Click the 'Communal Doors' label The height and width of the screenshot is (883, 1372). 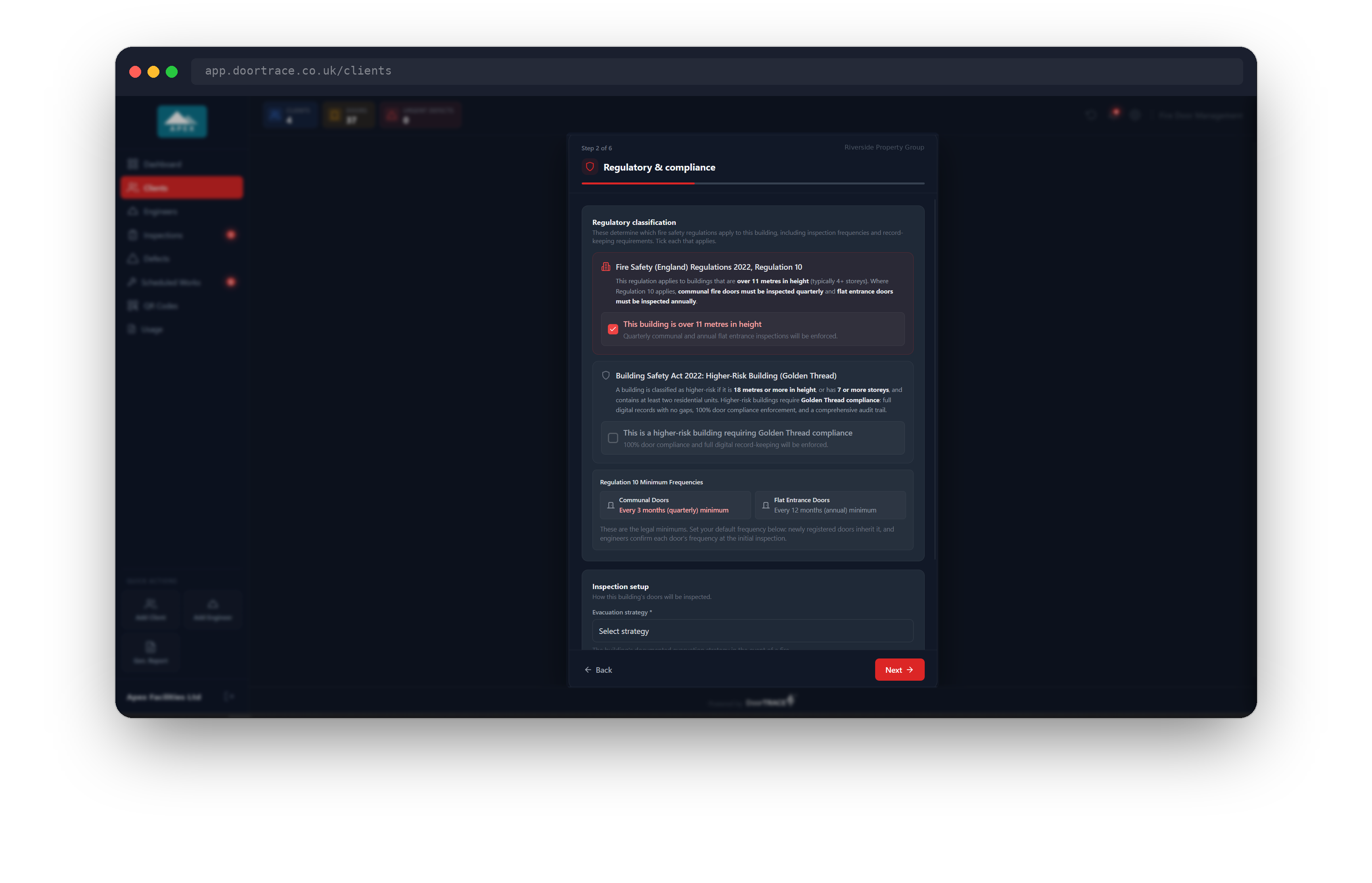[644, 500]
